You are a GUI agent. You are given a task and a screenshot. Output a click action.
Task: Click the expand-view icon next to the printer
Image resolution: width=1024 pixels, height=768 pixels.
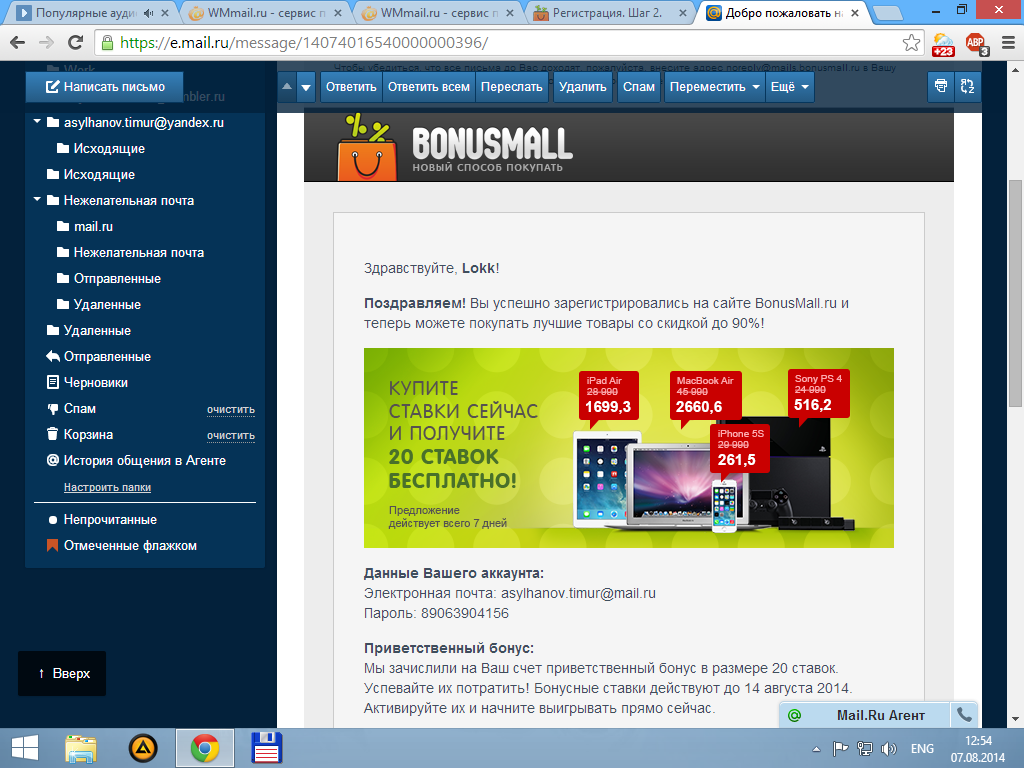point(967,86)
